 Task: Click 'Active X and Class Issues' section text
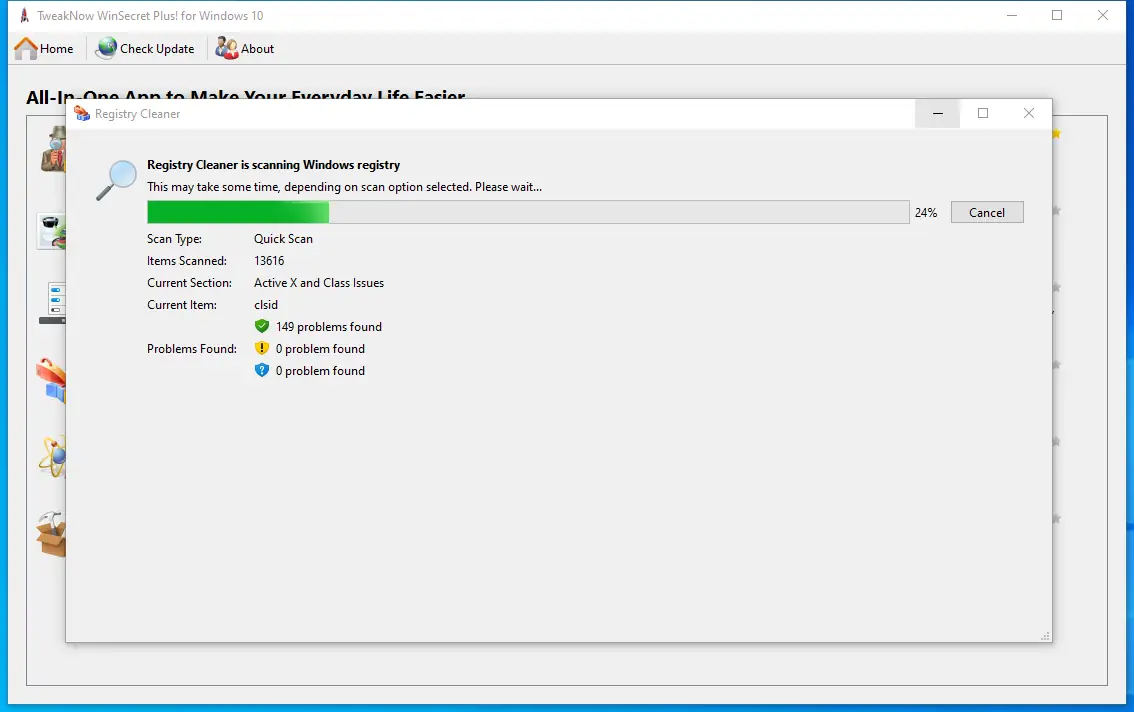coord(319,283)
